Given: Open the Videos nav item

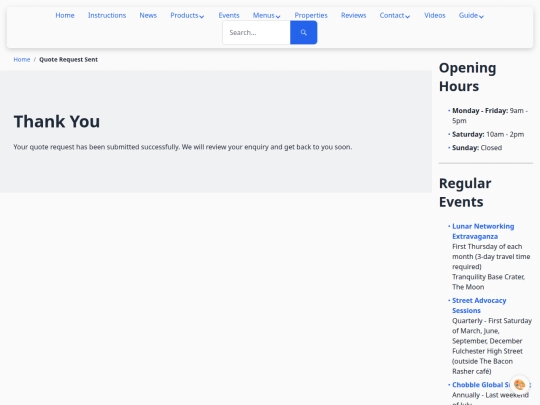Looking at the screenshot, I should pos(435,15).
